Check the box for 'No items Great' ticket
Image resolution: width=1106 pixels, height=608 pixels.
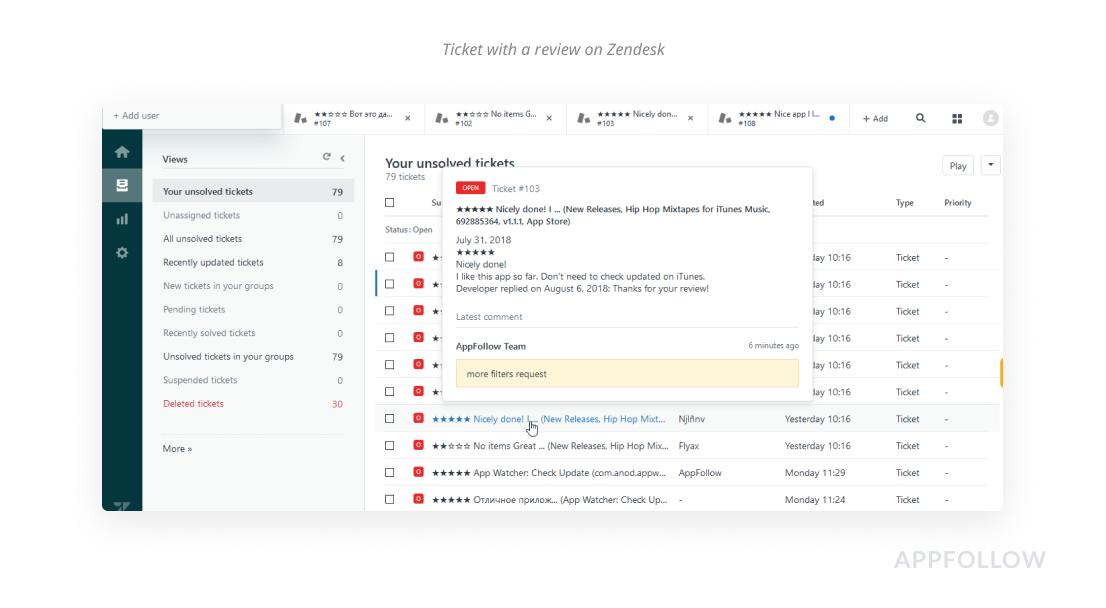coord(390,446)
